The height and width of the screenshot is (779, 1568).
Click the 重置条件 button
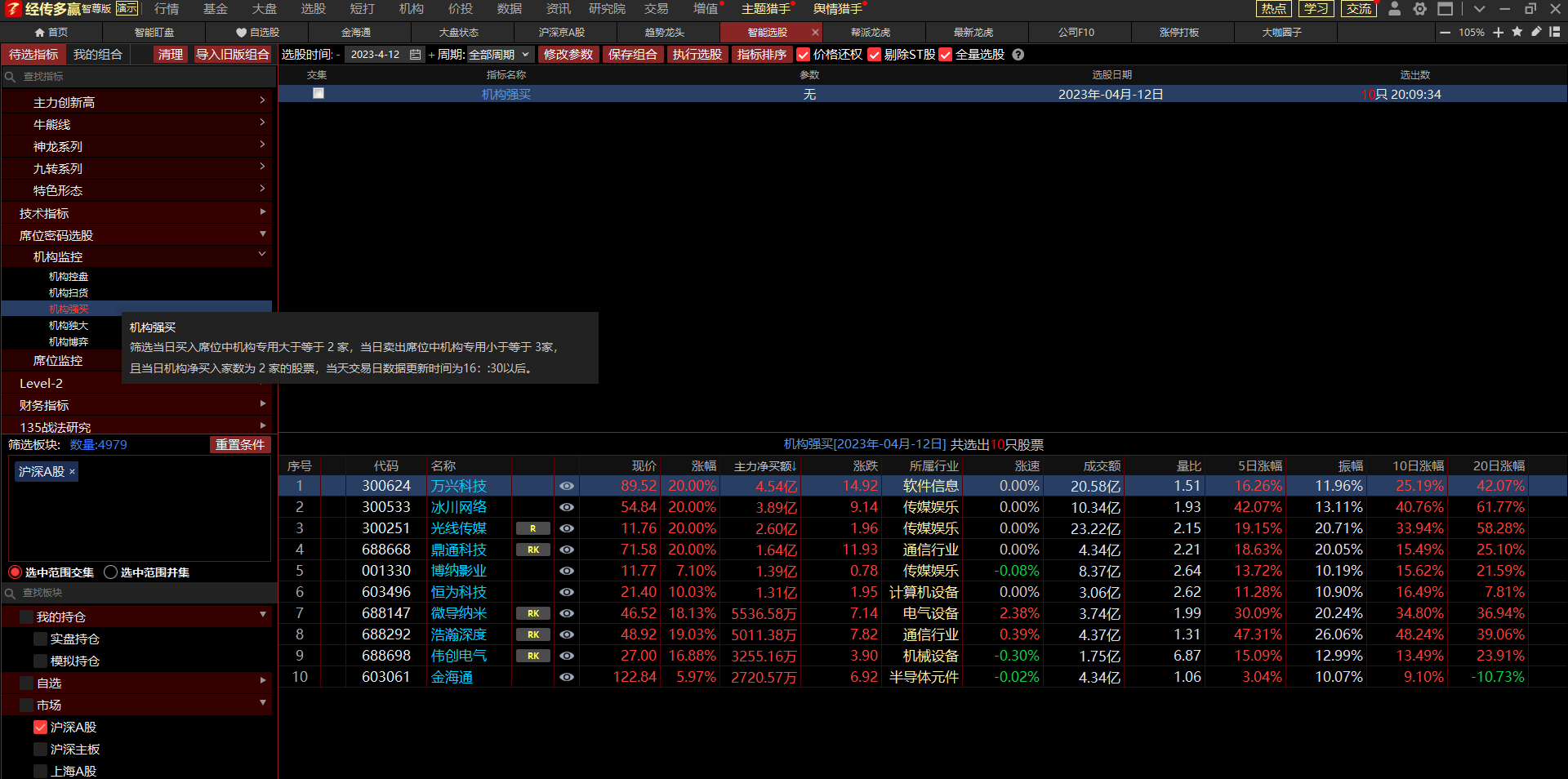point(240,445)
